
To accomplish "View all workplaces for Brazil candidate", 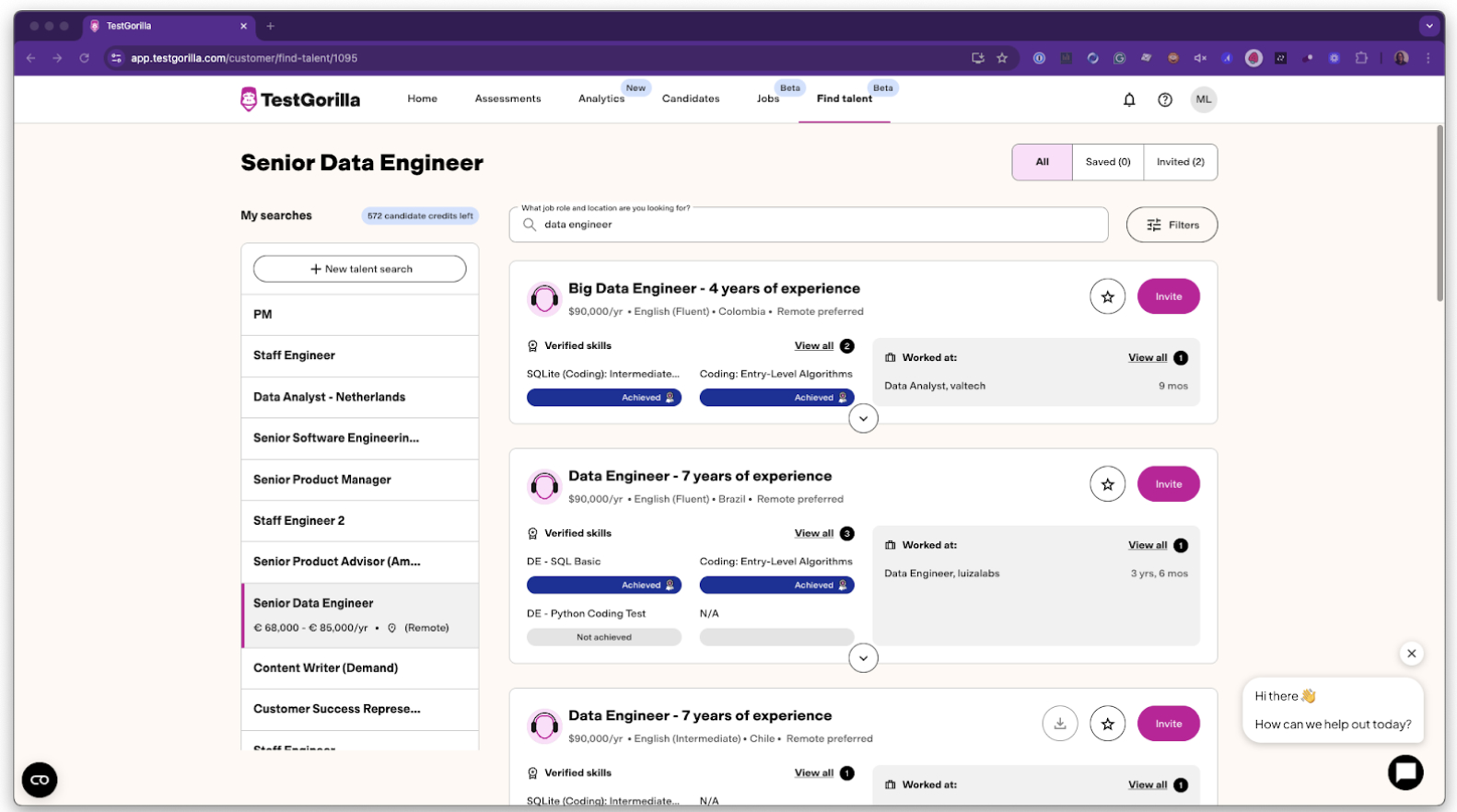I will [1148, 546].
